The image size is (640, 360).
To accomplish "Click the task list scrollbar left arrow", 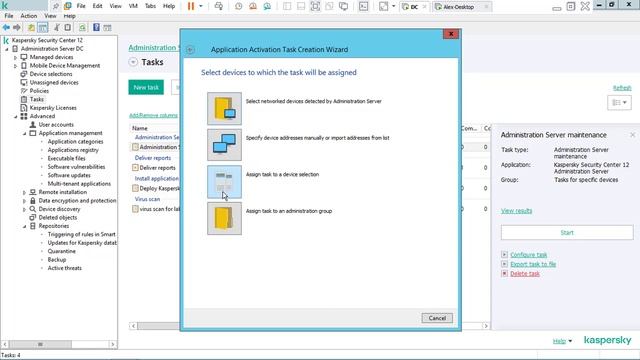I will tap(133, 326).
